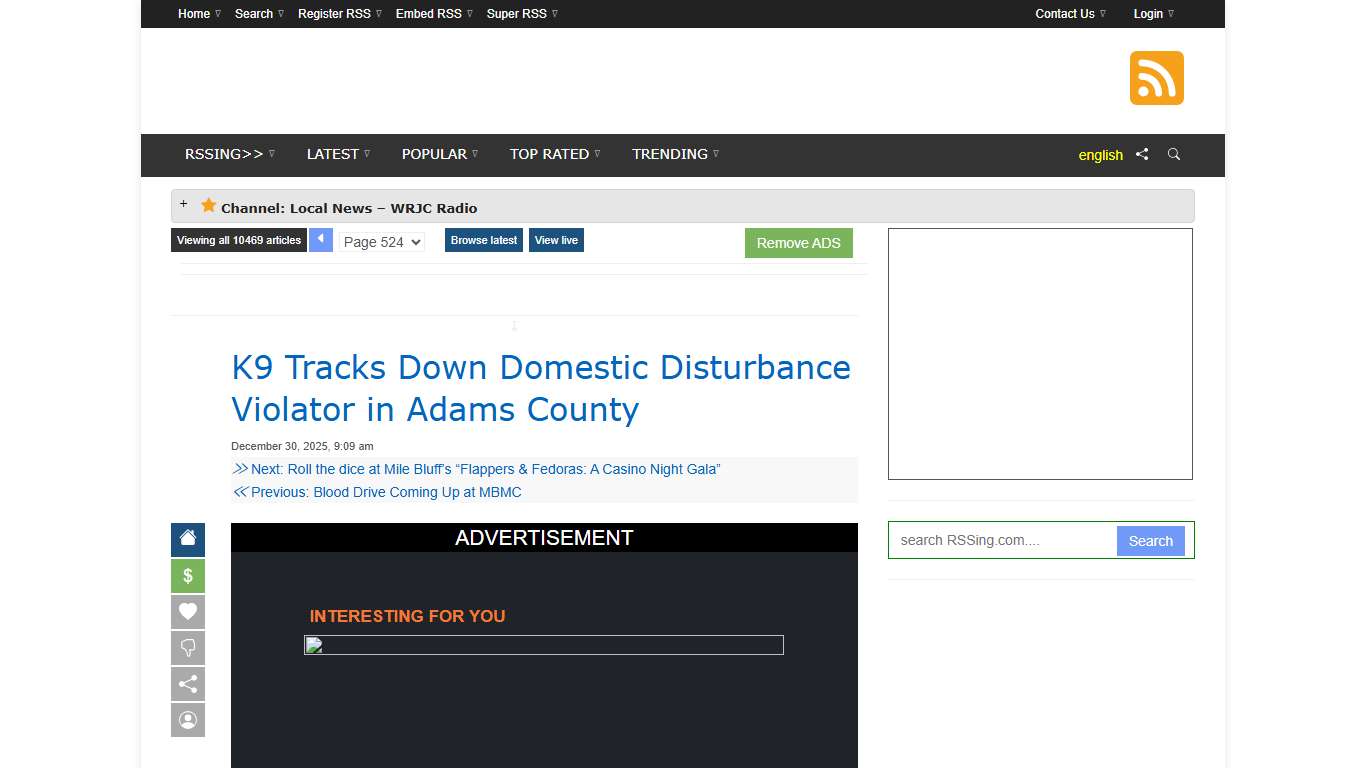The width and height of the screenshot is (1366, 768).
Task: Favorite the channel with star icon
Action: pos(208,205)
